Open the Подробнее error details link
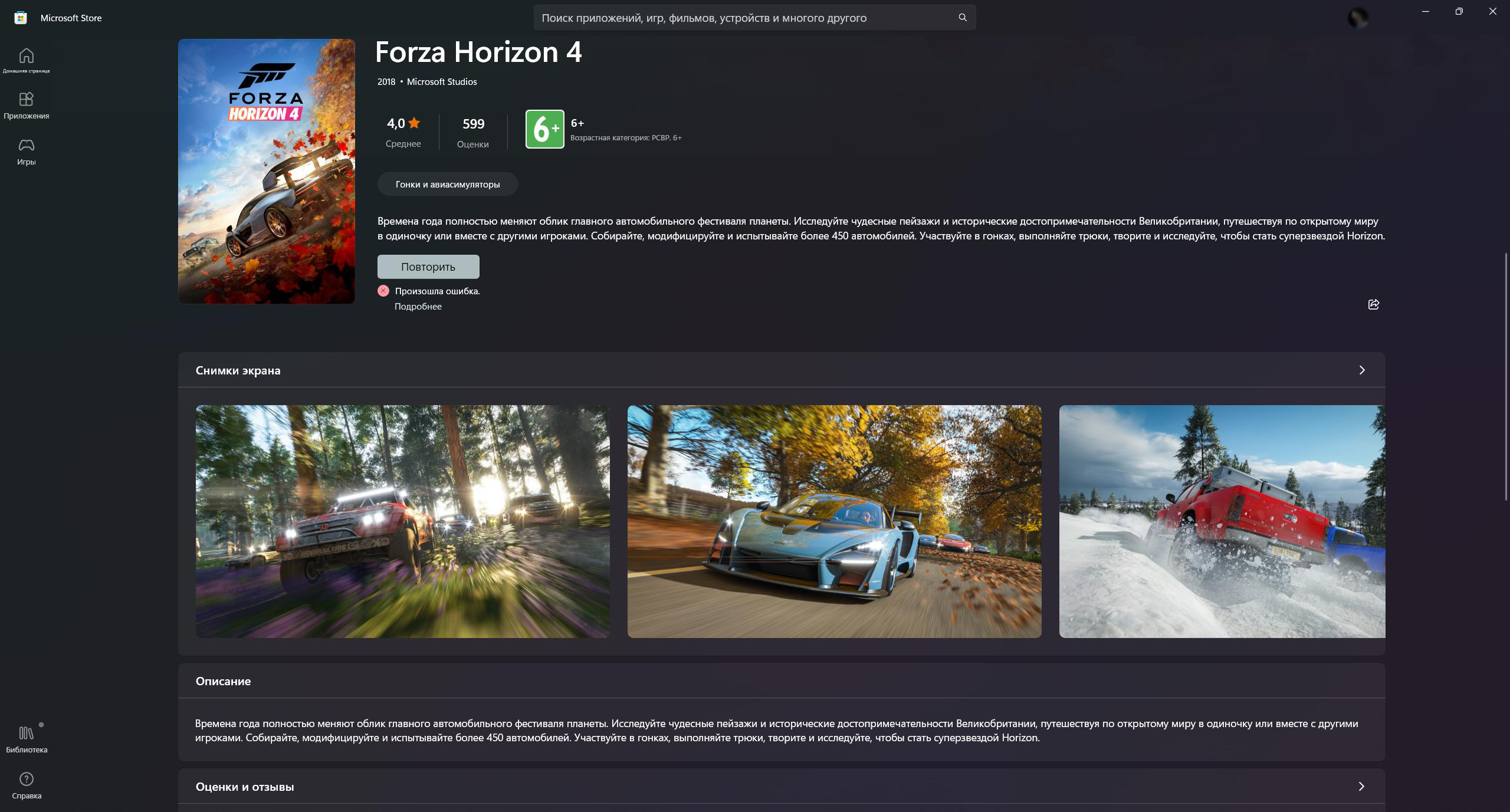1510x812 pixels. click(x=418, y=307)
